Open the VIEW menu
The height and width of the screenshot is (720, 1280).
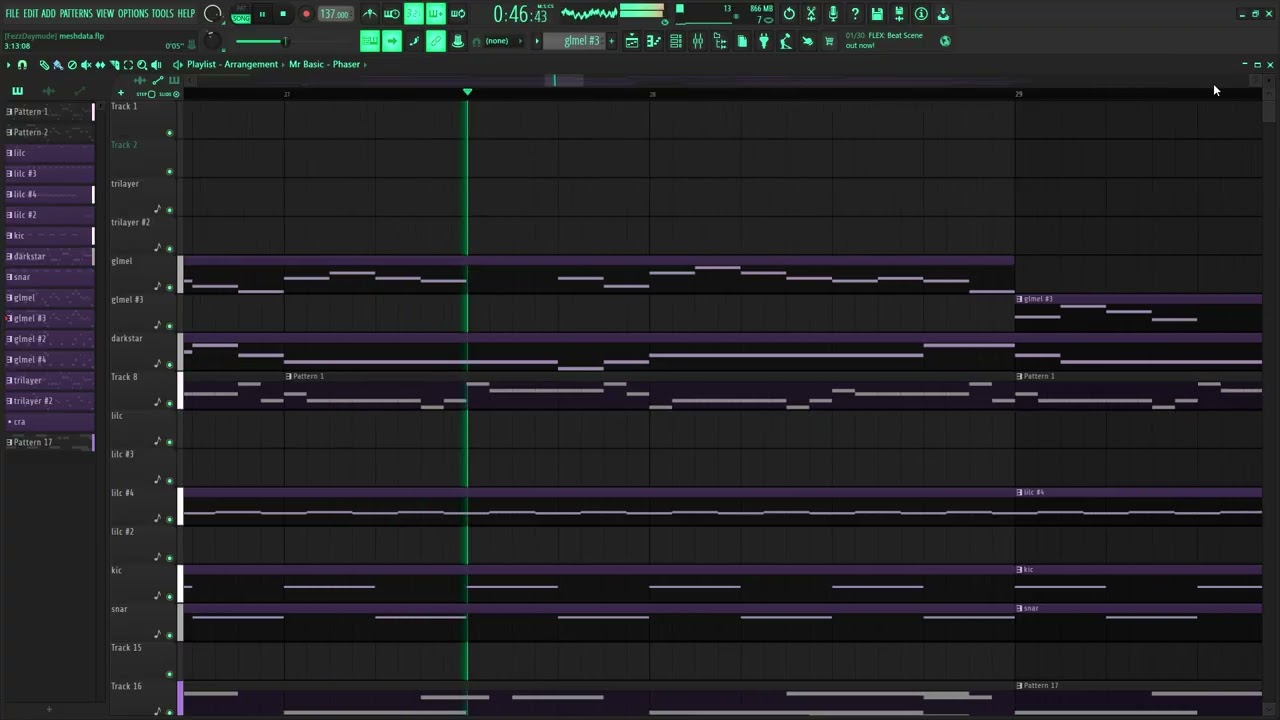tap(105, 14)
